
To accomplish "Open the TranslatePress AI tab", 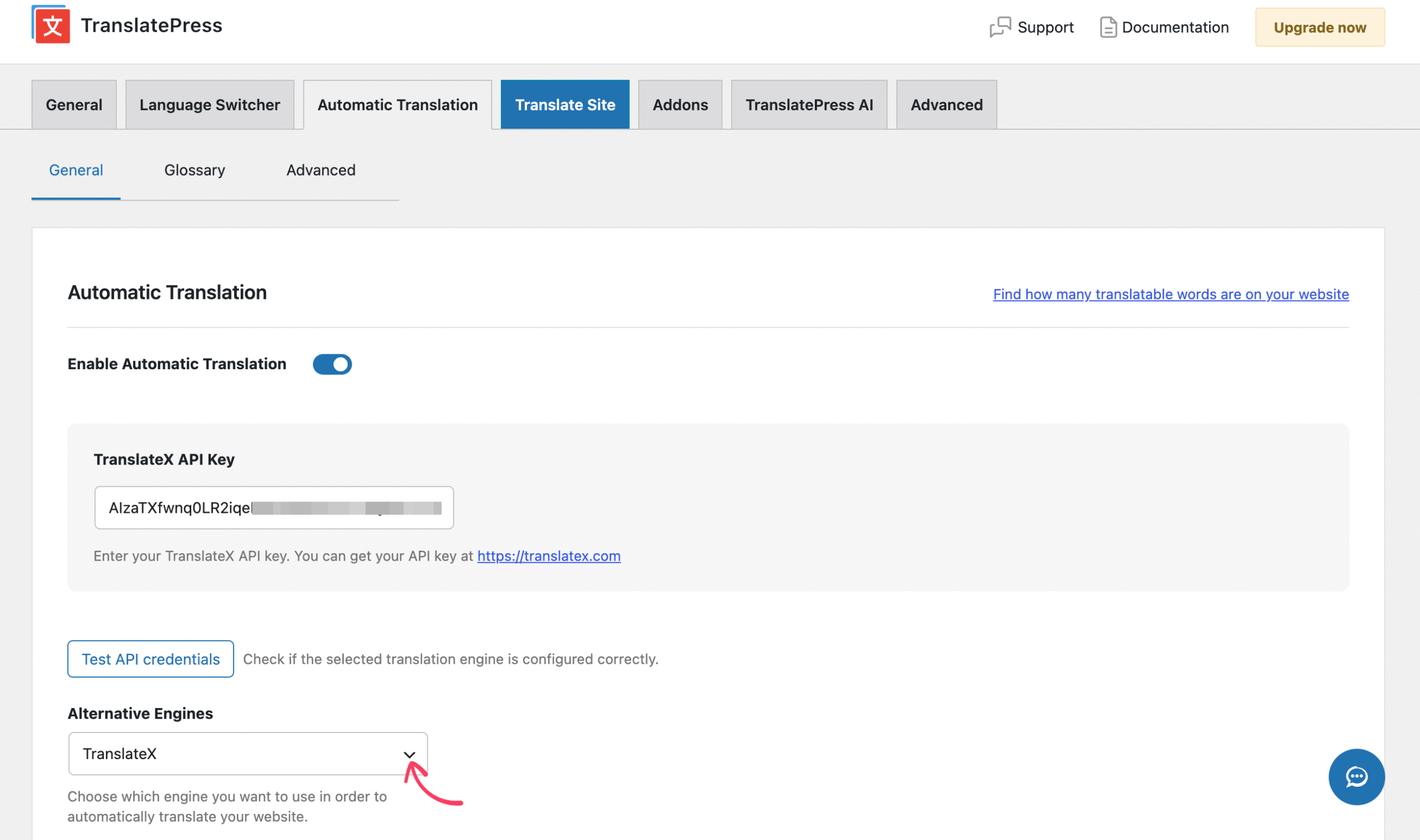I will point(809,105).
